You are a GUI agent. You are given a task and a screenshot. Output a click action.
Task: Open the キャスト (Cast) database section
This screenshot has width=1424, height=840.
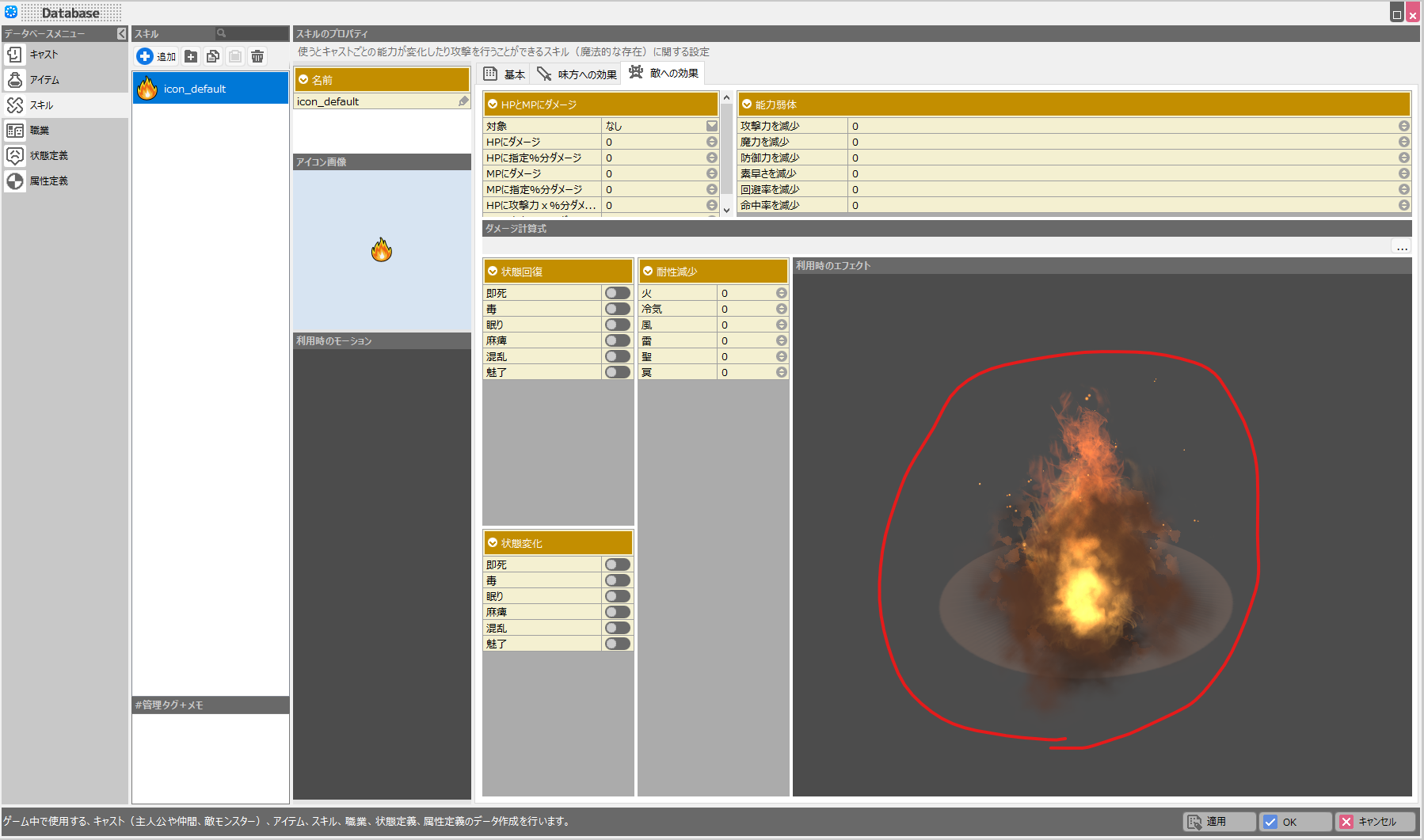coord(44,55)
